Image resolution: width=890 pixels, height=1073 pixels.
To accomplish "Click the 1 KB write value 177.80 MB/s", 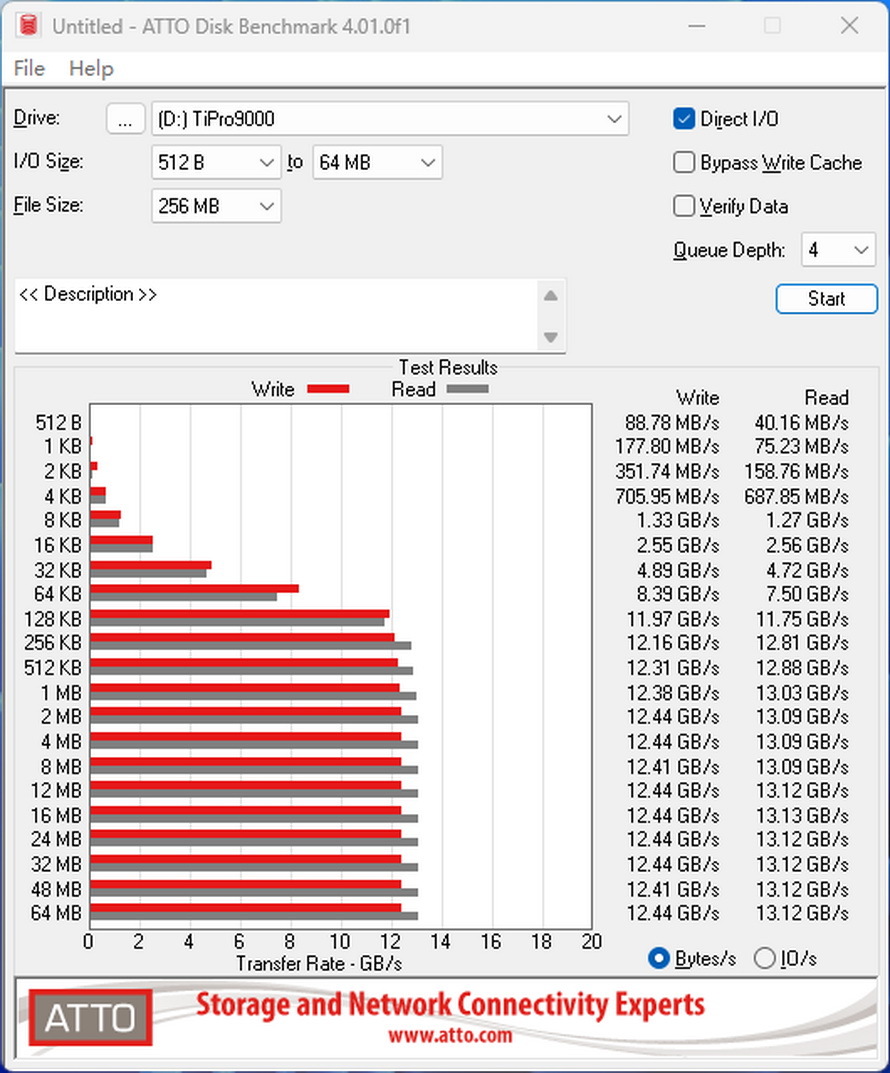I will tap(667, 447).
